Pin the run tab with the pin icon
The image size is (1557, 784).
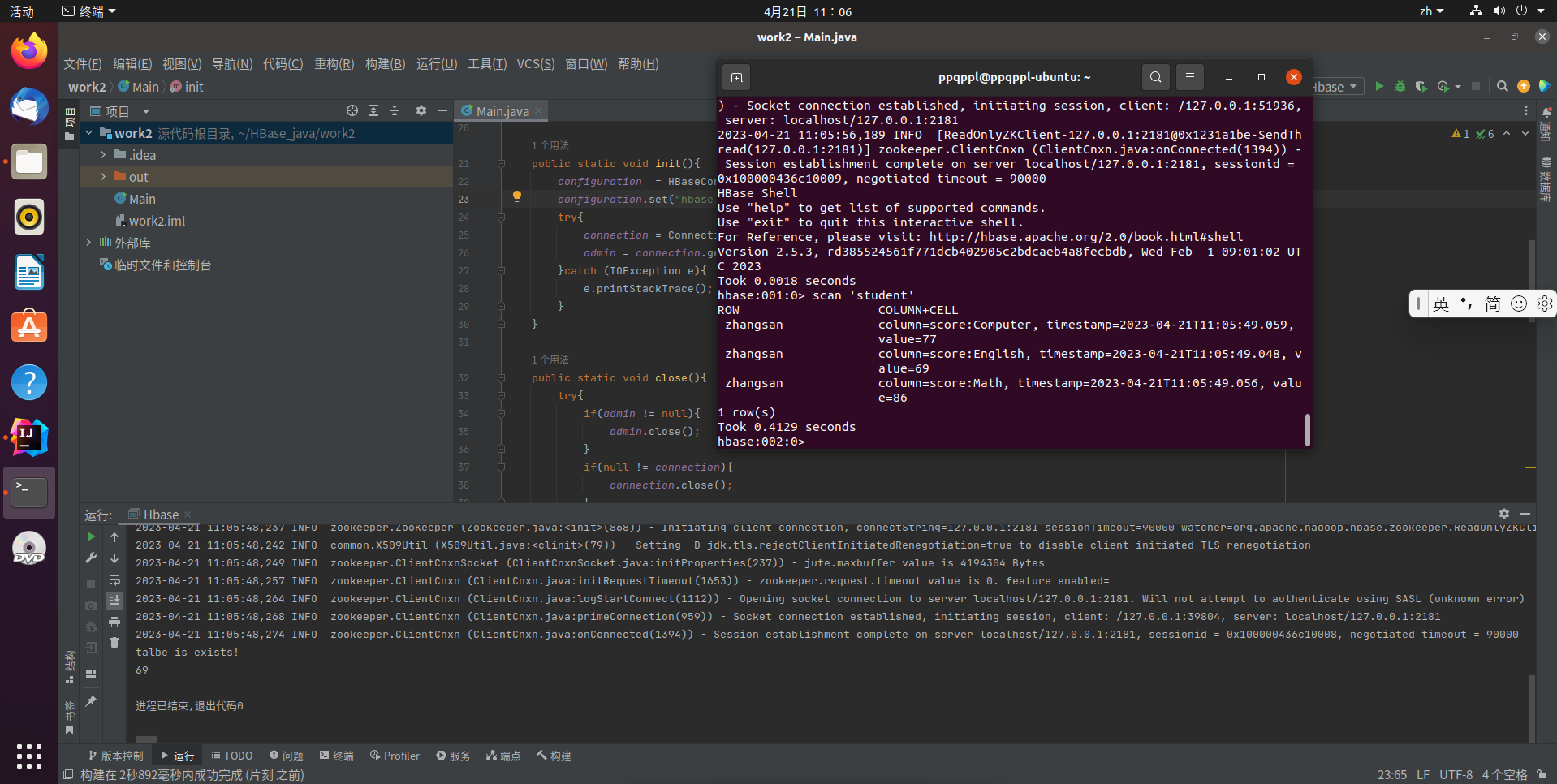pyautogui.click(x=91, y=701)
